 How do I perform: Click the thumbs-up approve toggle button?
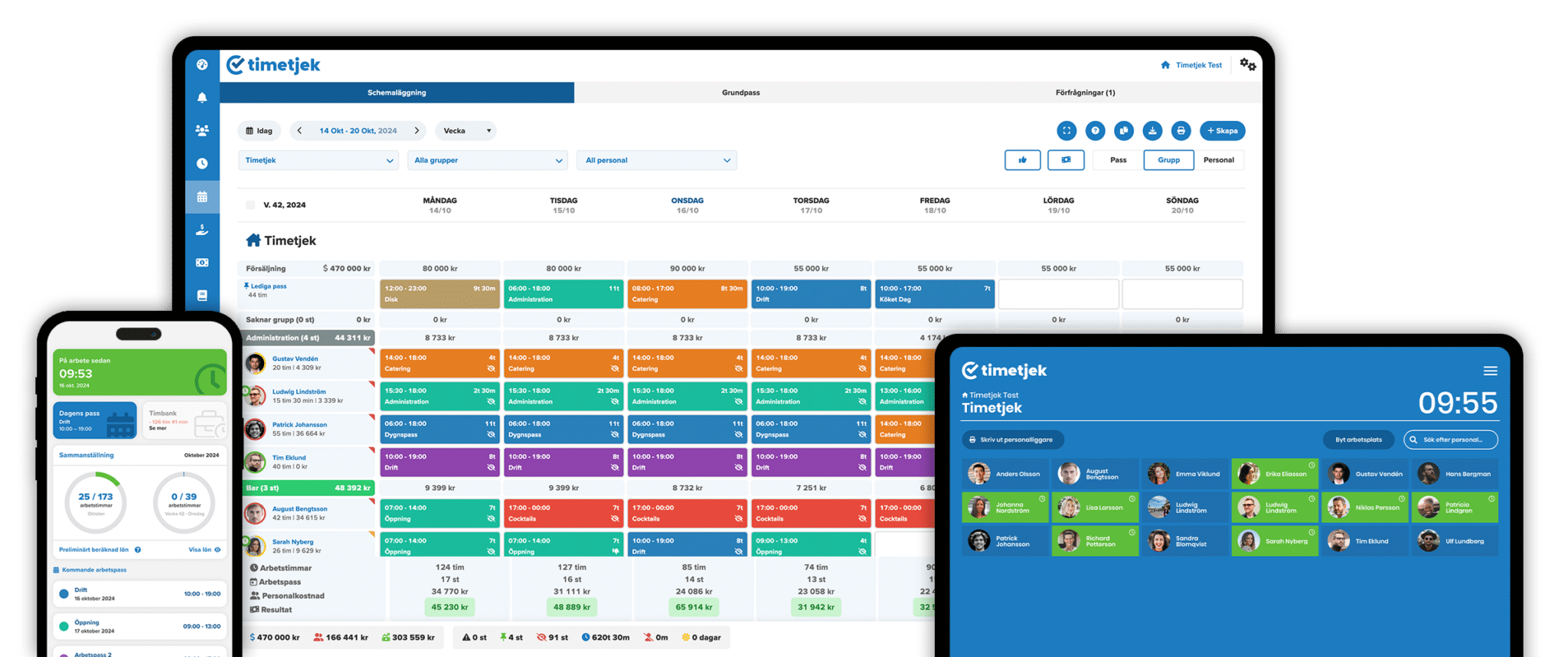pyautogui.click(x=1022, y=160)
